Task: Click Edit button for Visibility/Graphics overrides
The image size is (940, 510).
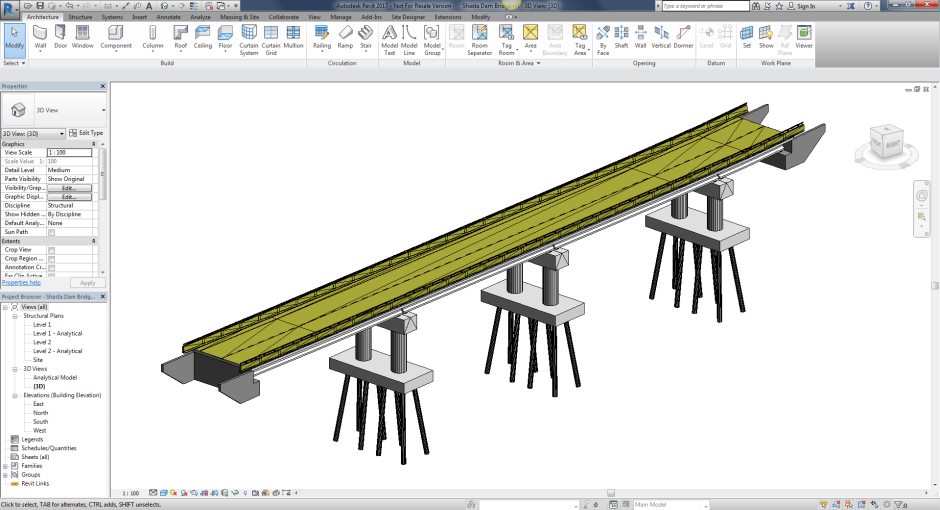Action: point(69,188)
